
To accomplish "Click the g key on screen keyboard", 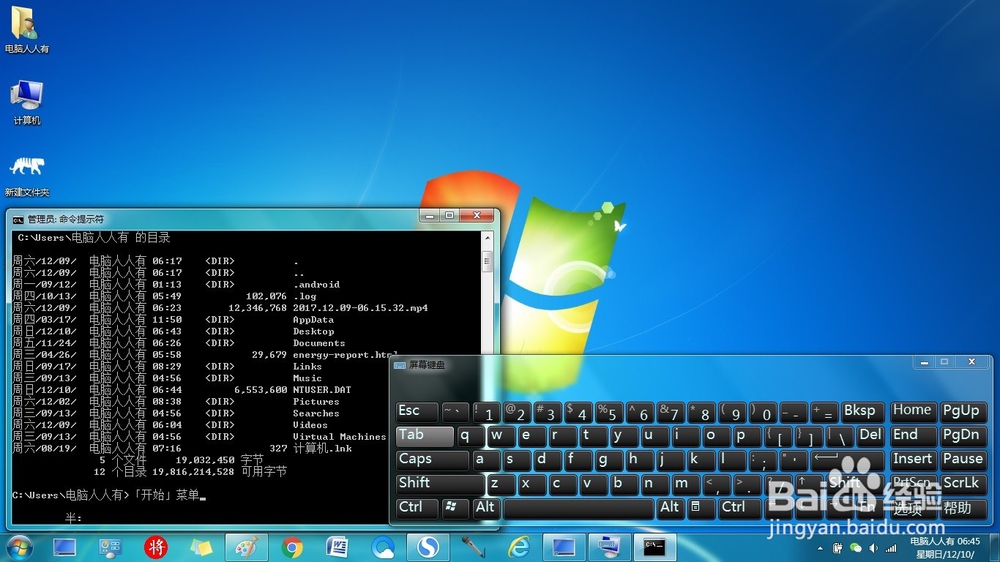I will coord(609,459).
